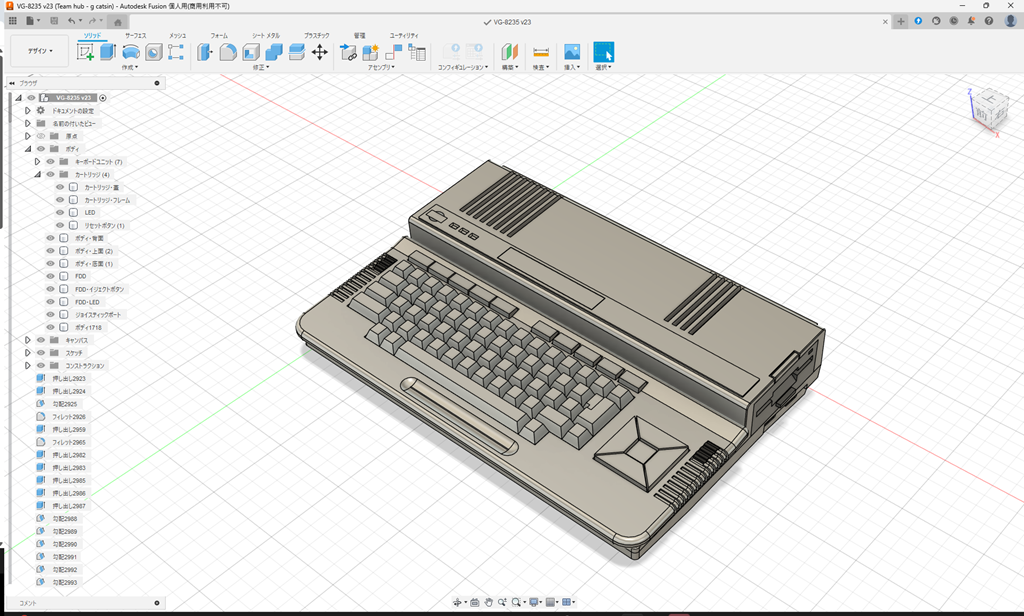Click the VG-8235 v23 document tab
This screenshot has width=1024, height=616.
point(505,20)
